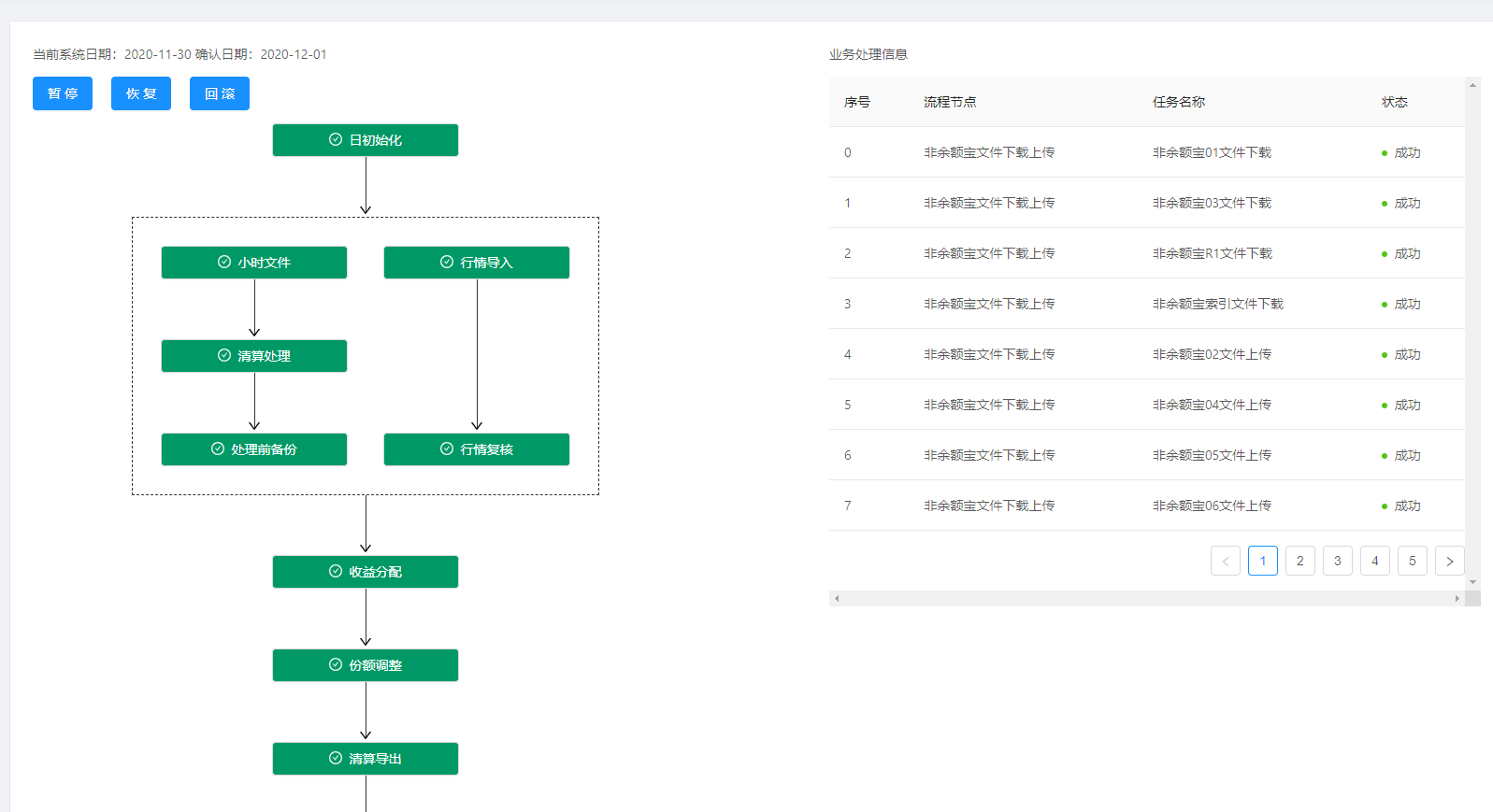1493x812 pixels.
Task: Click the vertical scrollbar up arrow
Action: pos(1472,85)
